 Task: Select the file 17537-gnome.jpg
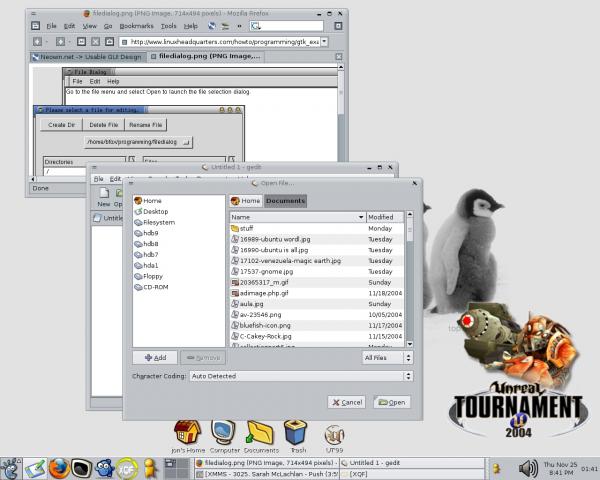pos(317,271)
